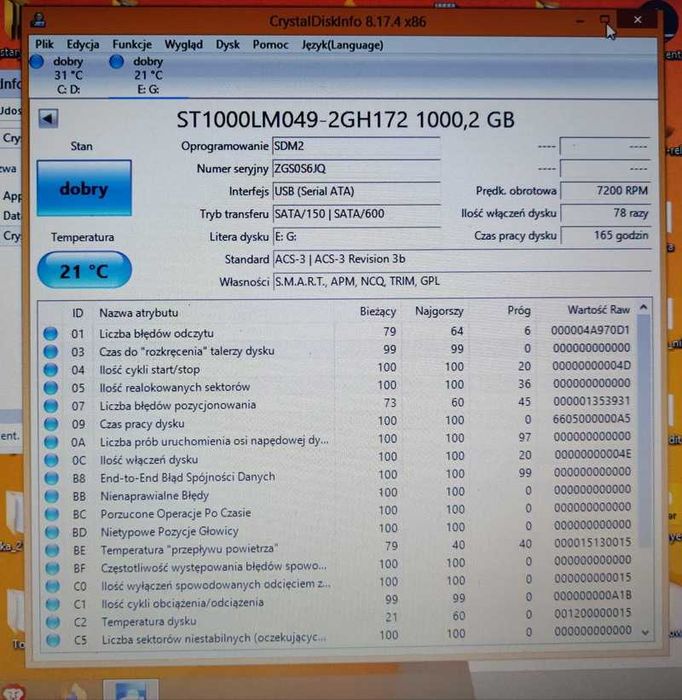Screen dimensions: 682x700
Task: Click status icon for attribute C5
Action: tap(53, 640)
